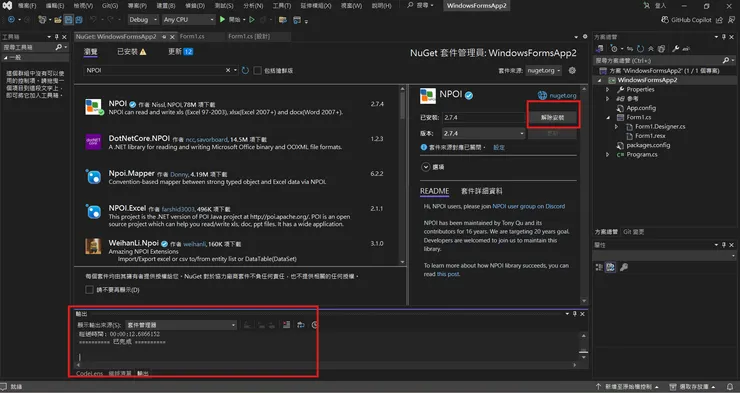Open the 'this post' link in README
Viewport: 740px width, 393px height.
tap(448, 274)
